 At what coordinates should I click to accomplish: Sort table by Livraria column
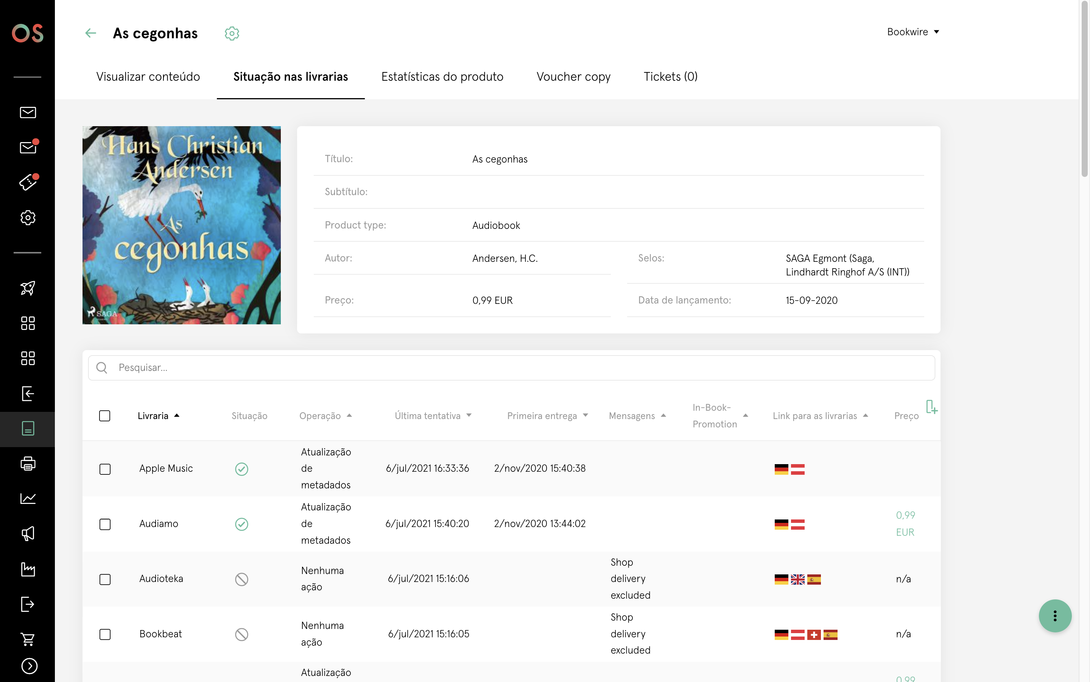point(158,416)
